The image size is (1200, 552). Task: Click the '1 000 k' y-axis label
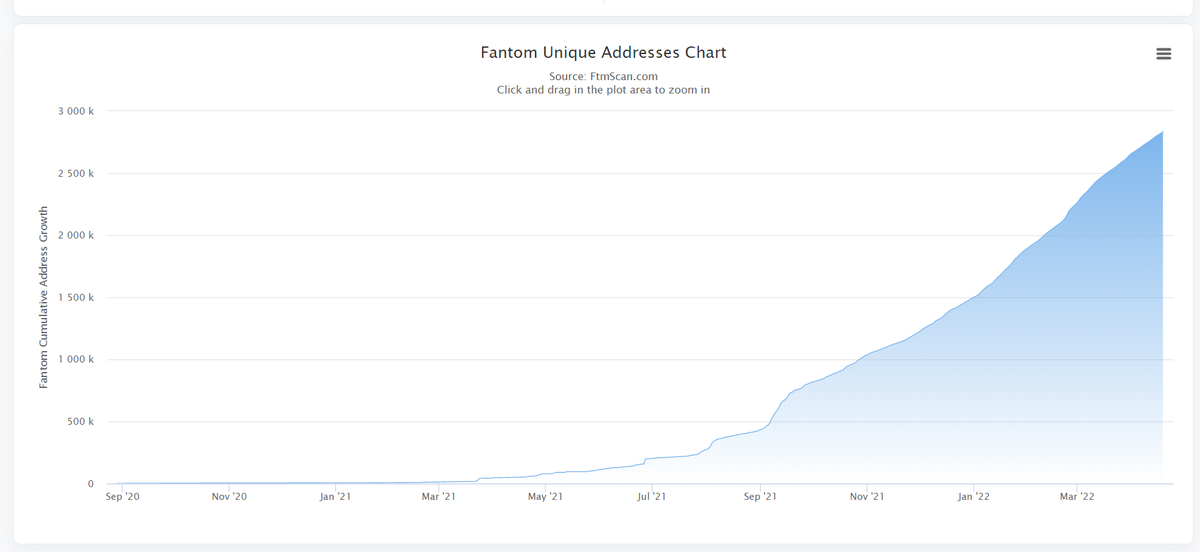[x=76, y=359]
